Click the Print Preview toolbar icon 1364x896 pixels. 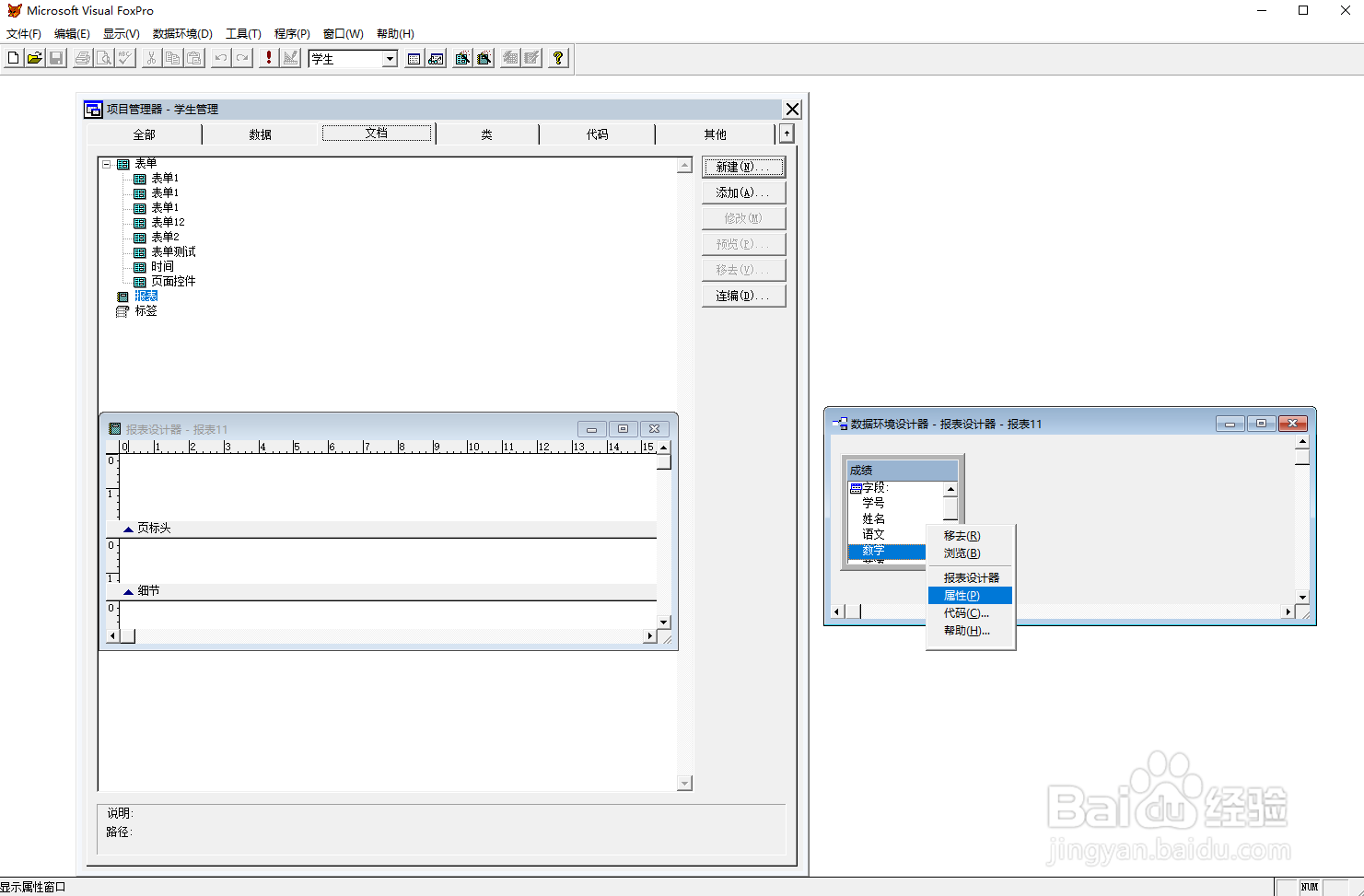tap(104, 58)
